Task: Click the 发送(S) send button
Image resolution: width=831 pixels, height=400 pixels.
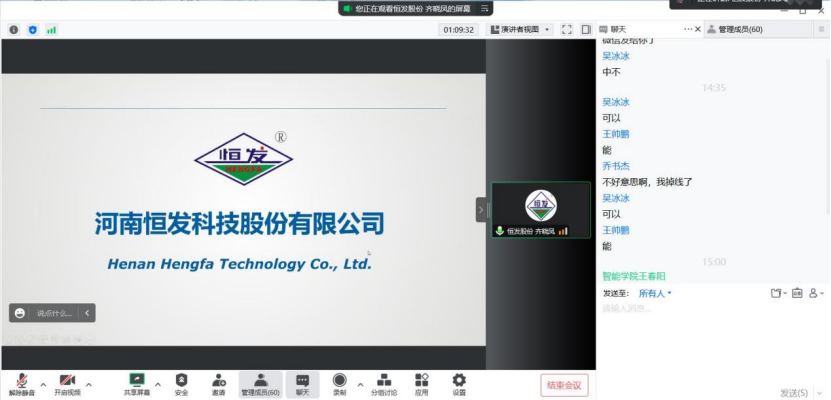Action: pyautogui.click(x=794, y=393)
